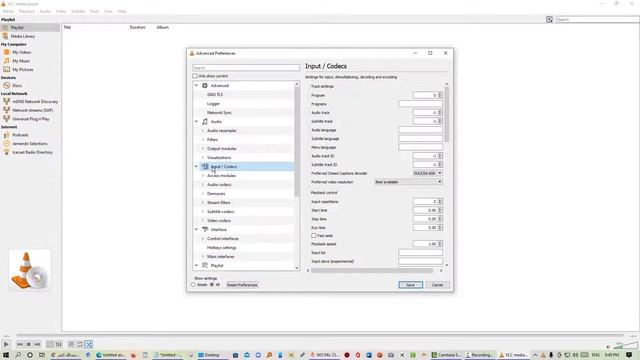Toggle the random shuffle button
The height and width of the screenshot is (360, 640).
pyautogui.click(x=89, y=344)
